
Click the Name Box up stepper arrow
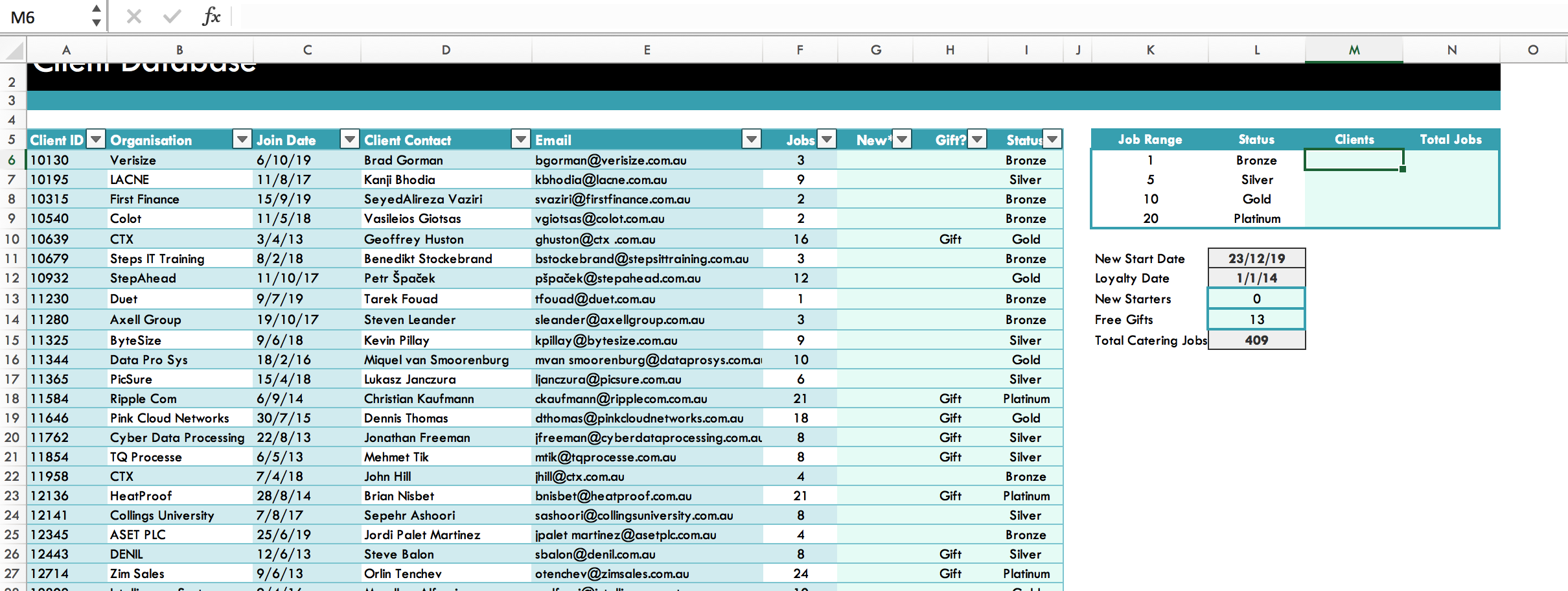[95, 9]
